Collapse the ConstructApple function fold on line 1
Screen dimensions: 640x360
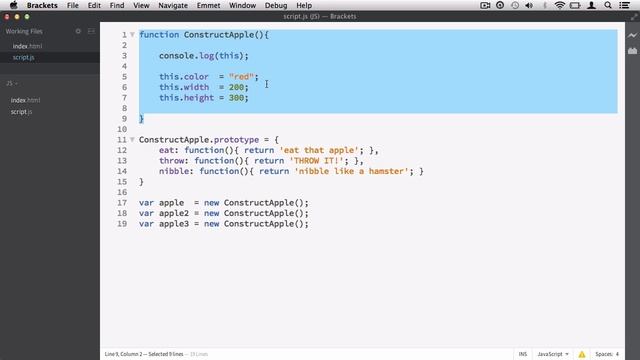132,35
